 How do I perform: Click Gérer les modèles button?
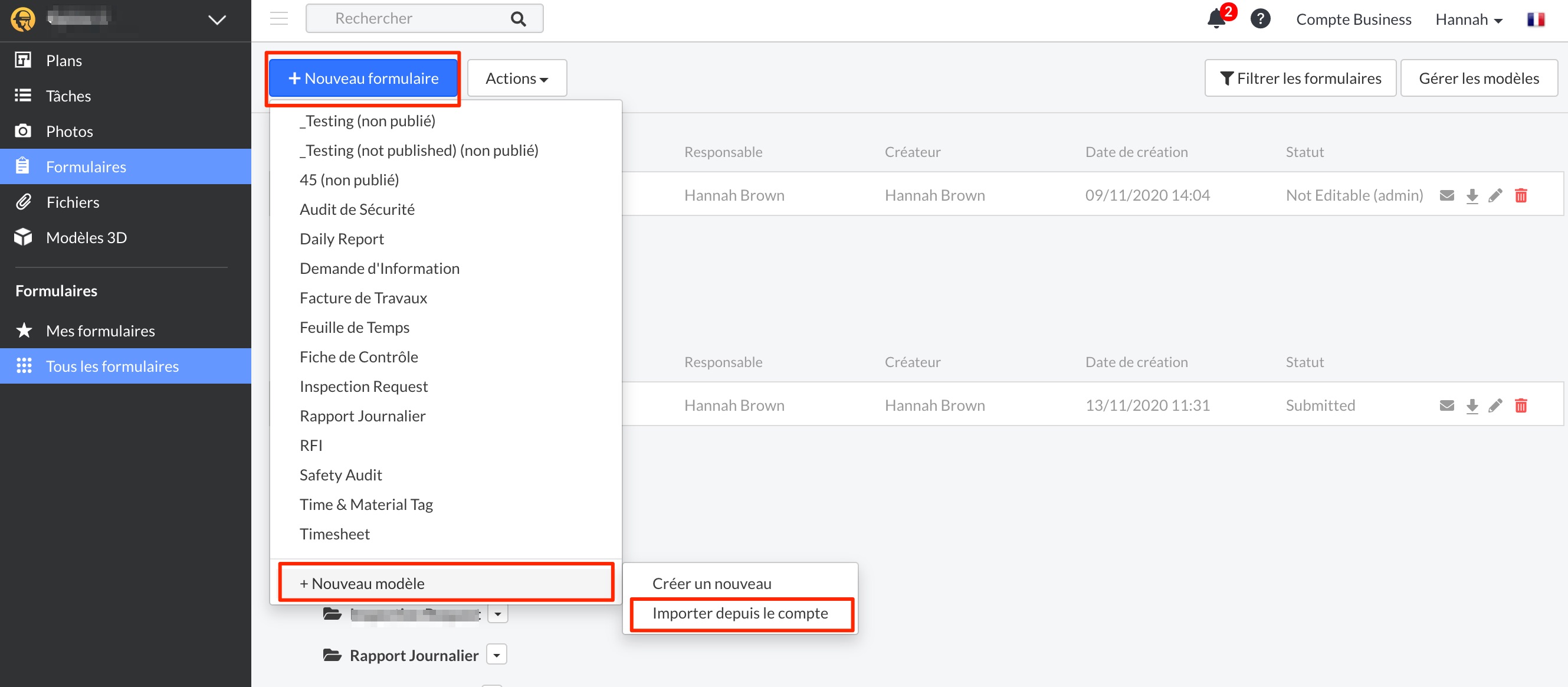click(x=1478, y=78)
